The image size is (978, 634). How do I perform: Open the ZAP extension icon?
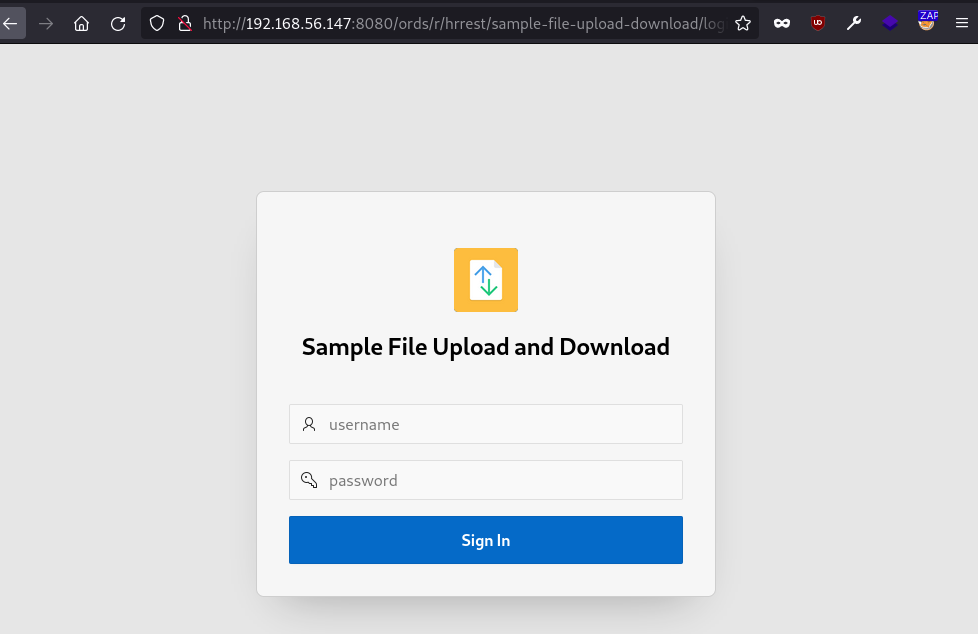[x=927, y=22]
